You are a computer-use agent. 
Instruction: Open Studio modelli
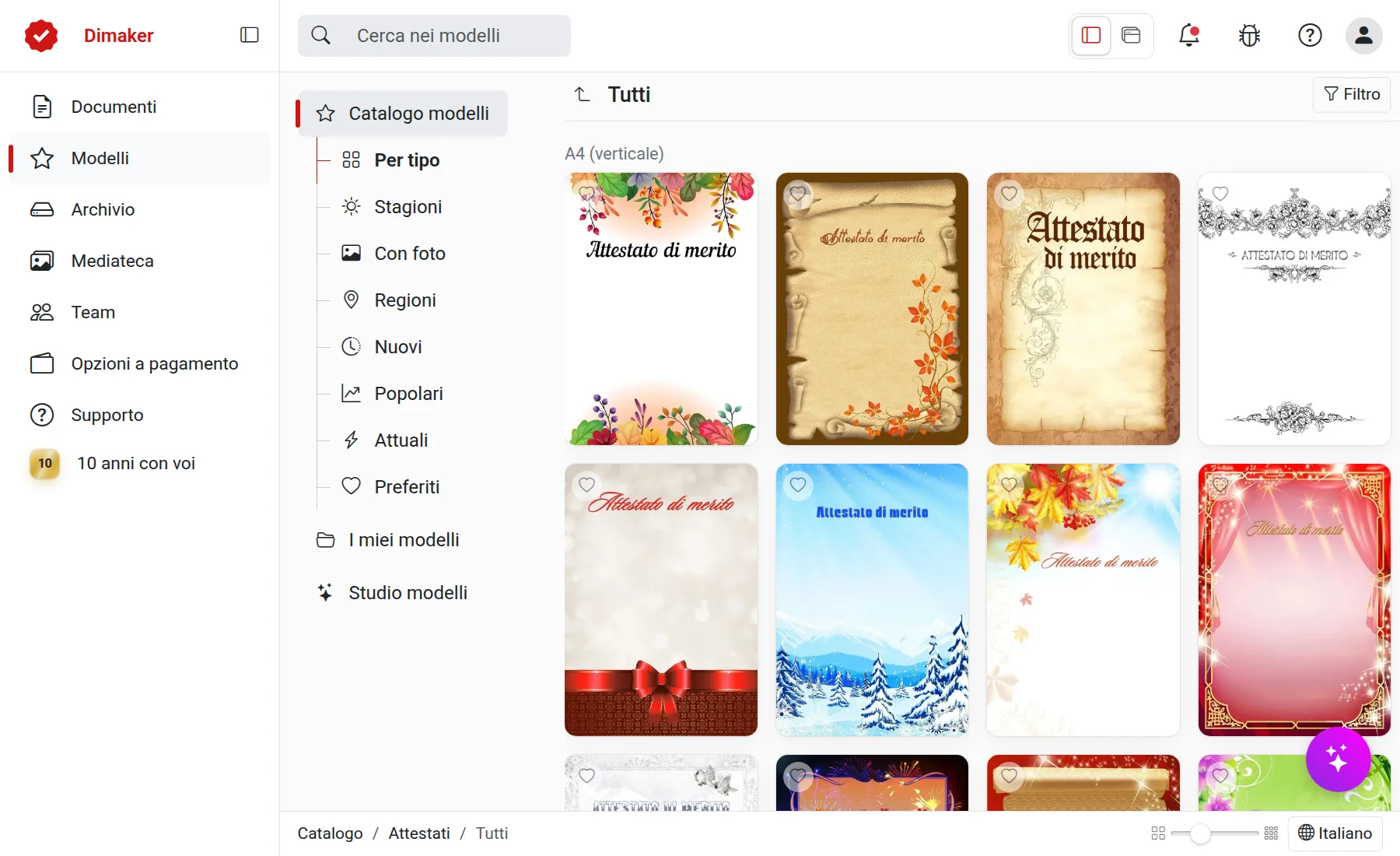(x=403, y=593)
